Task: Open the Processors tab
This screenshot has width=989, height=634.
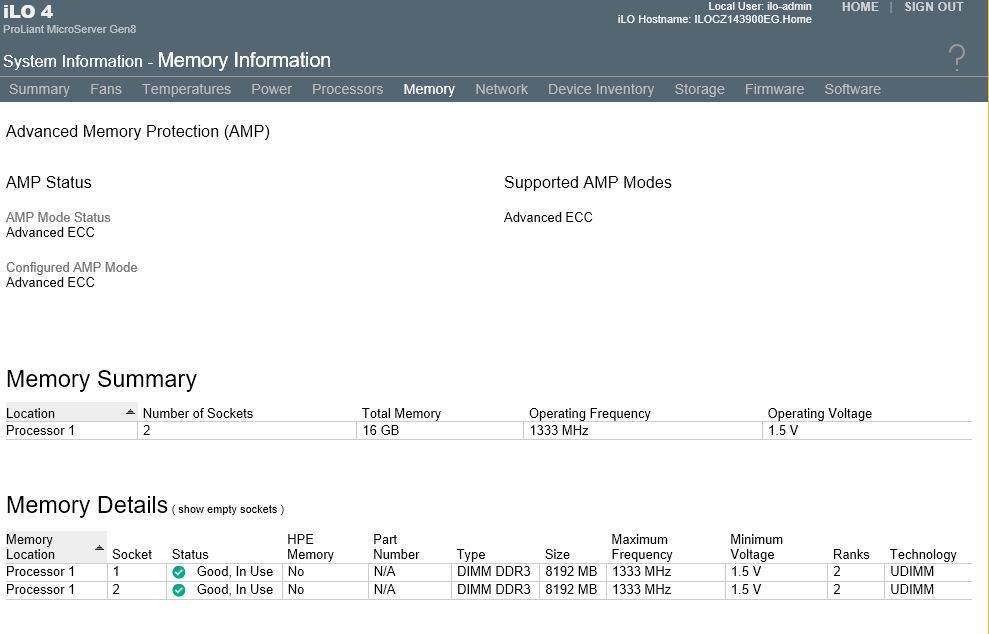Action: pos(348,89)
